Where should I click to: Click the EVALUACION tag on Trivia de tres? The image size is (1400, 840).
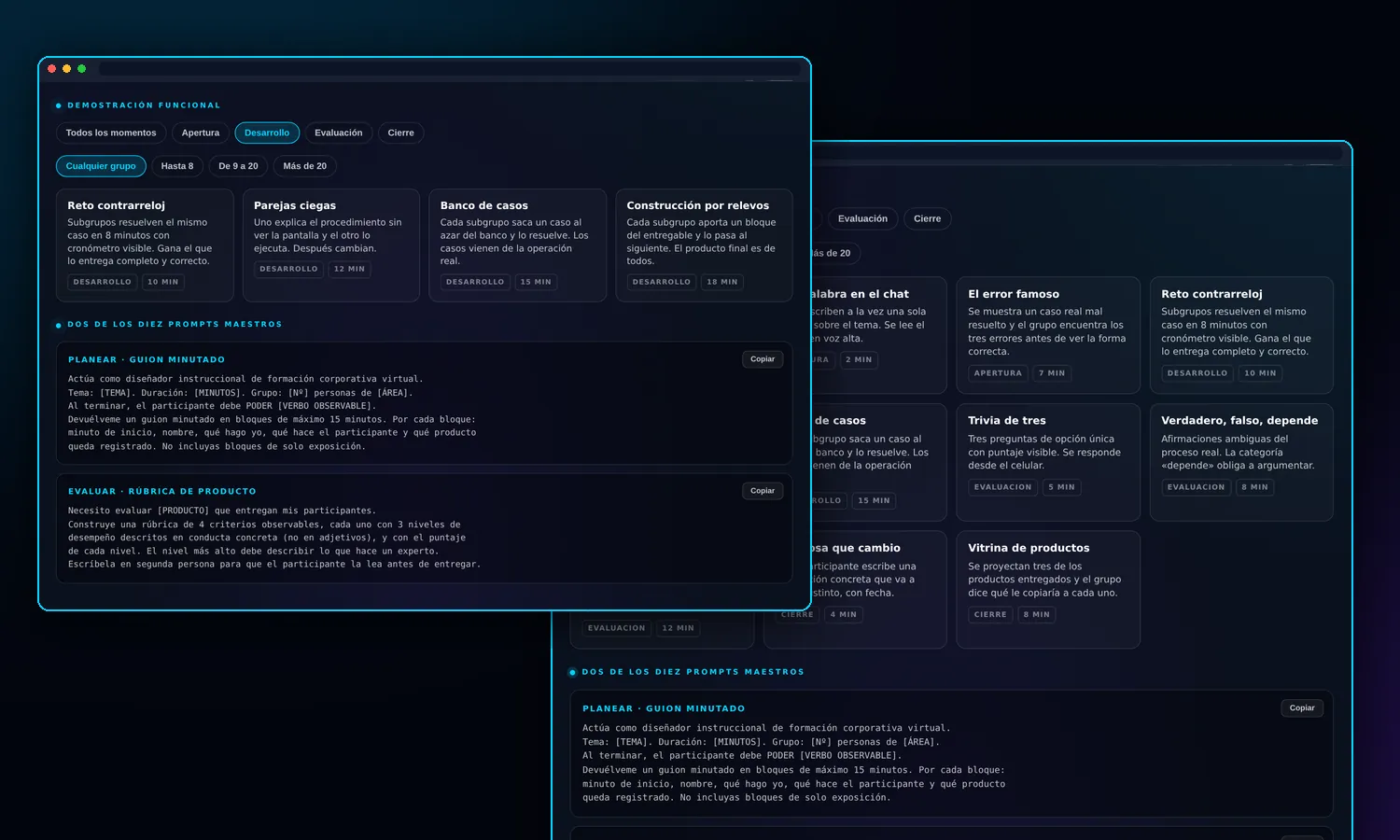click(x=1003, y=487)
